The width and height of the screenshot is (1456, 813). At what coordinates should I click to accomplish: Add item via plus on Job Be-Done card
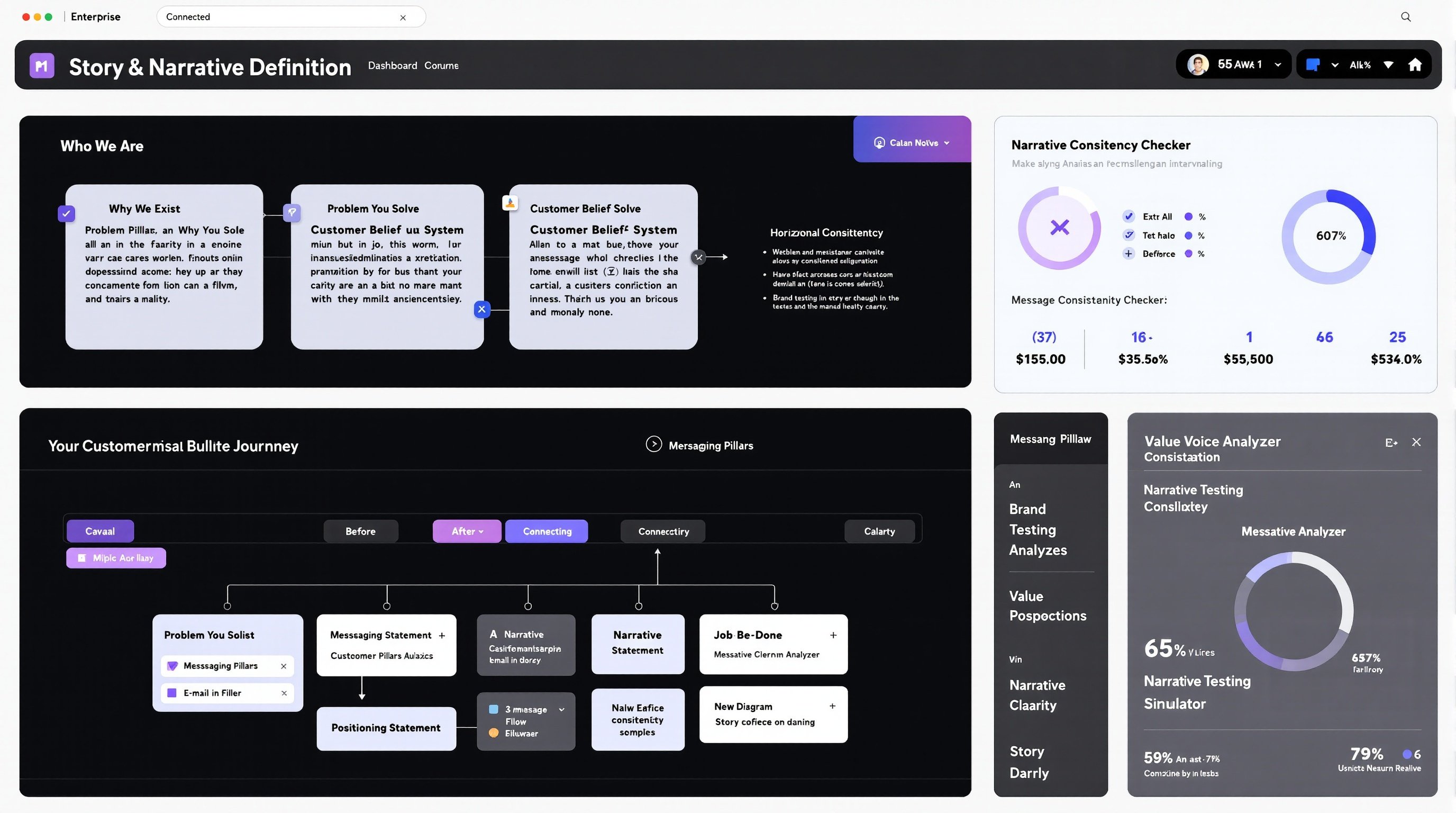[x=833, y=635]
